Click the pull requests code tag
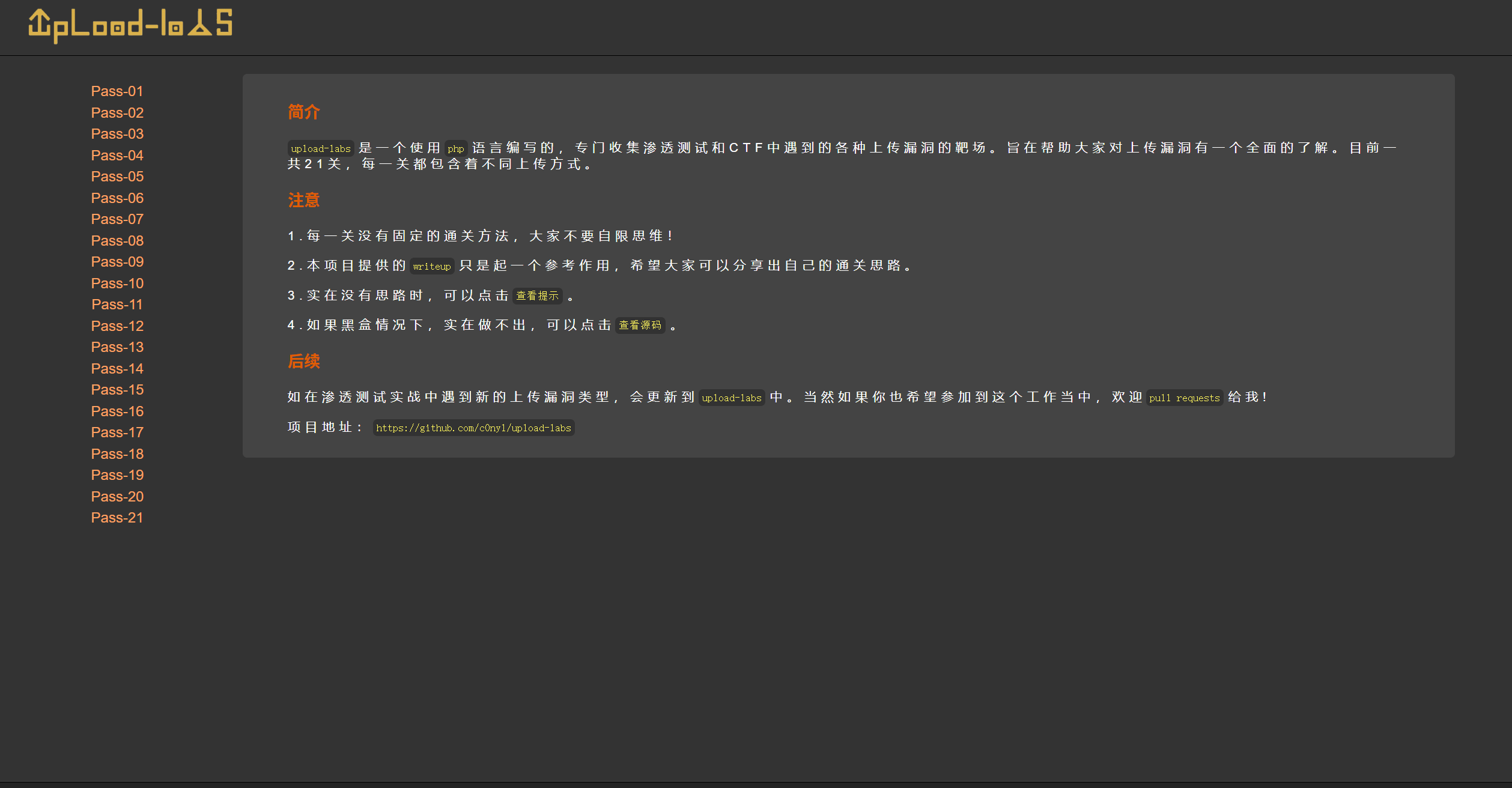The height and width of the screenshot is (788, 1512). [x=1184, y=398]
